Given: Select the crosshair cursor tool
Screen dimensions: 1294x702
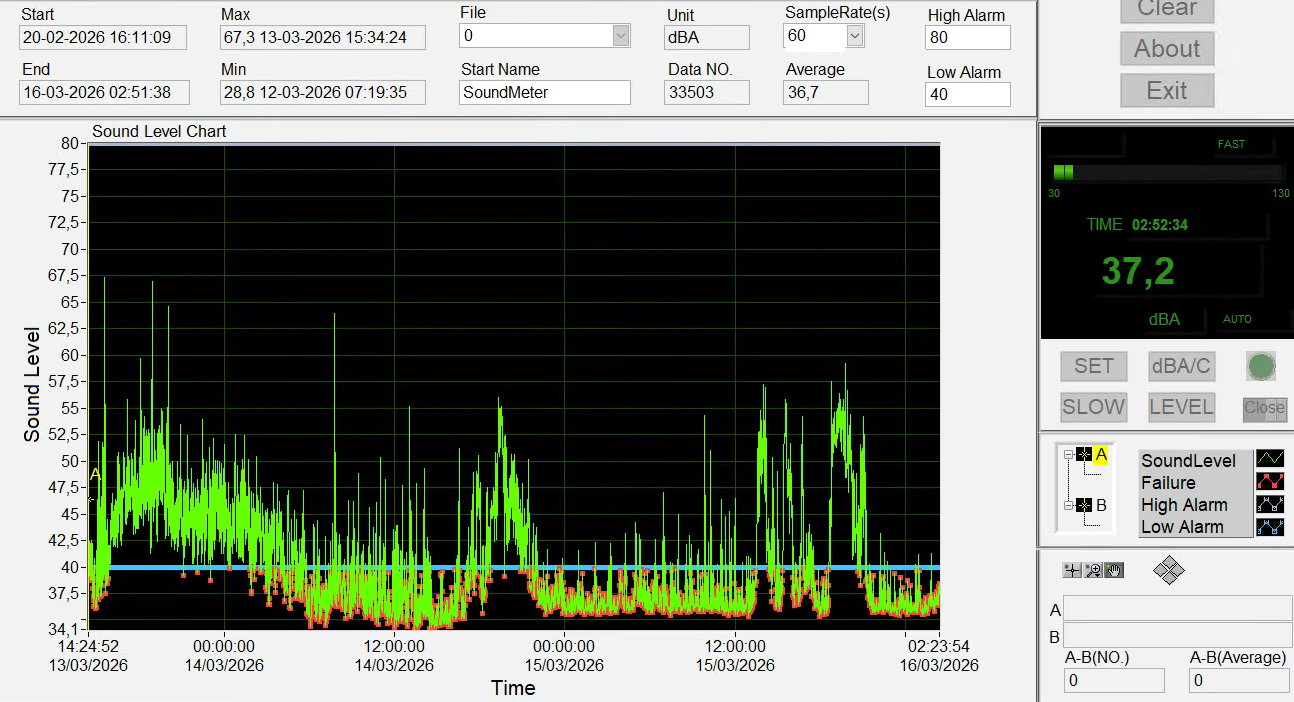Looking at the screenshot, I should click(x=1072, y=570).
